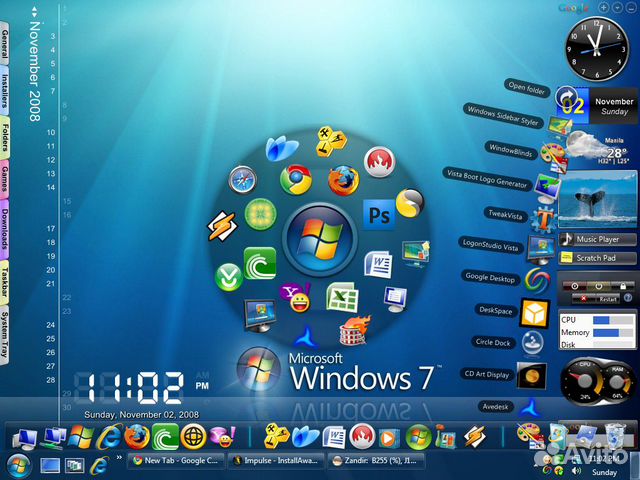Open Vista Boot Logo Generator

[x=548, y=188]
